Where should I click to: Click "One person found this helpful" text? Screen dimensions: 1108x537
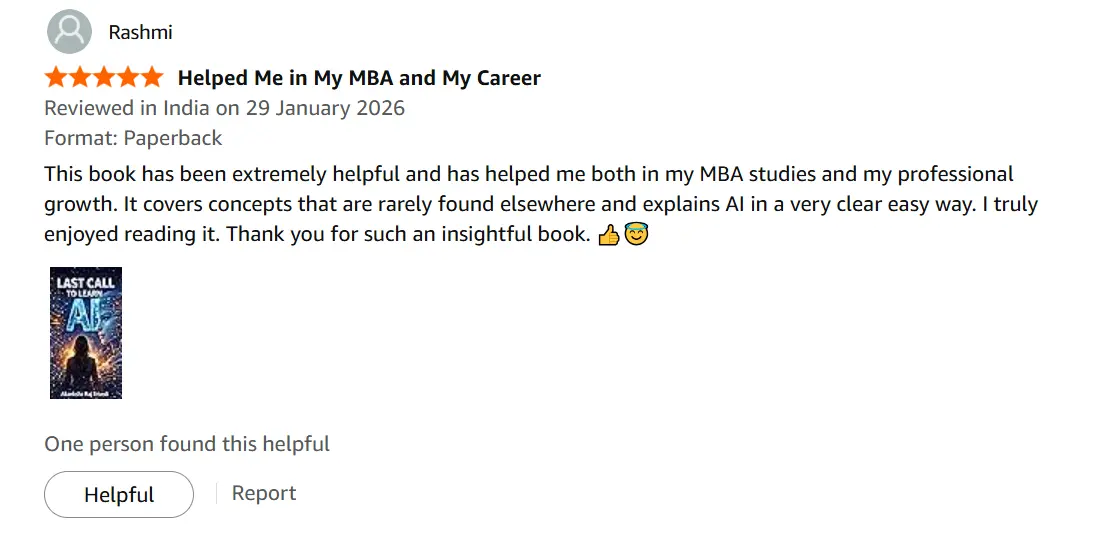tap(187, 444)
